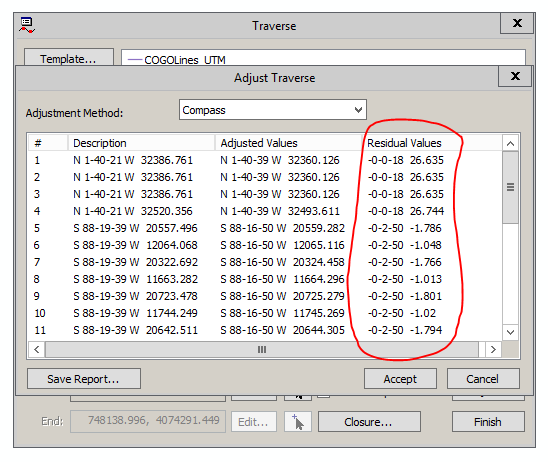The image size is (548, 462).
Task: Click the Template button in Traverse
Action: click(x=68, y=58)
